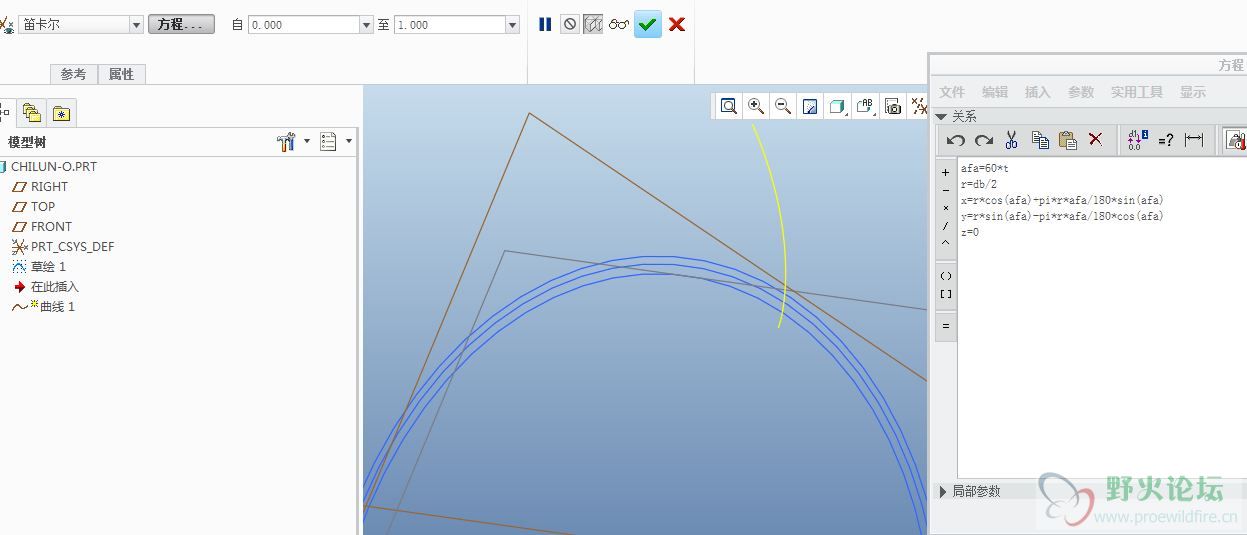Image resolution: width=1247 pixels, height=535 pixels.
Task: Open the dropdown arrow of the 1.000 field
Action: (513, 25)
